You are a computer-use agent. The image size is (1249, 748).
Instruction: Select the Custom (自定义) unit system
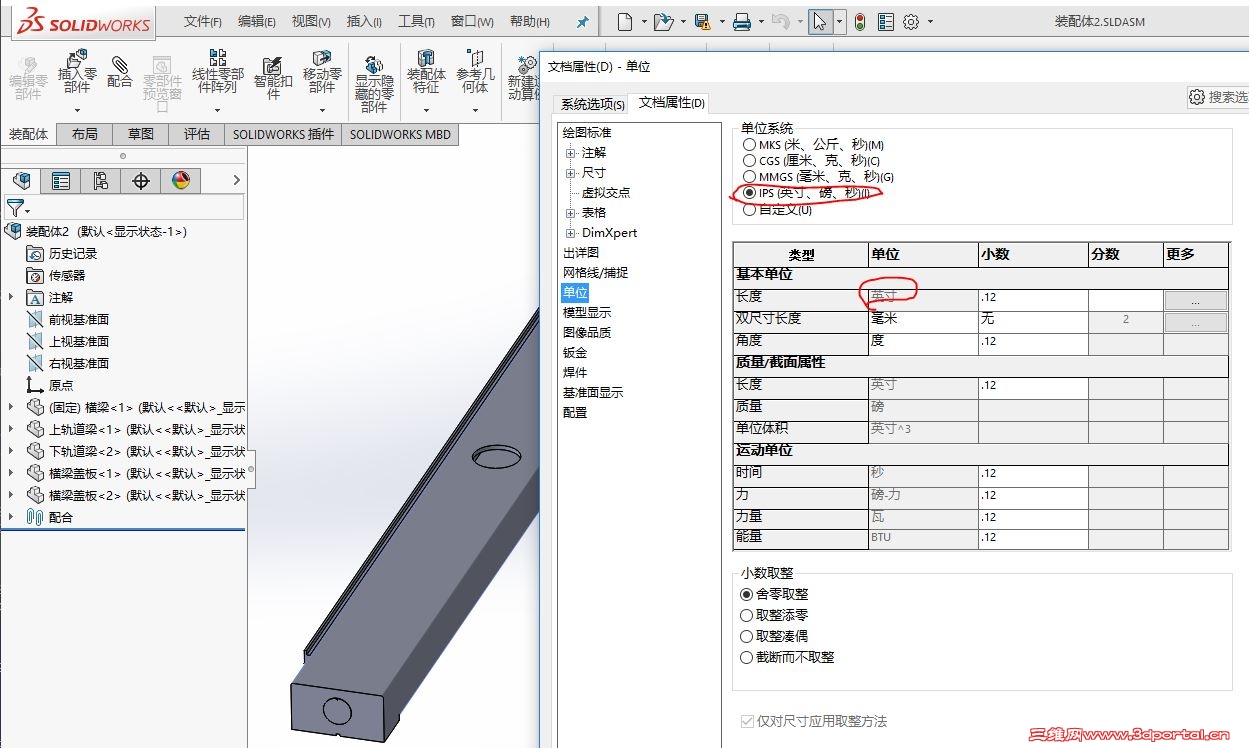tap(749, 209)
